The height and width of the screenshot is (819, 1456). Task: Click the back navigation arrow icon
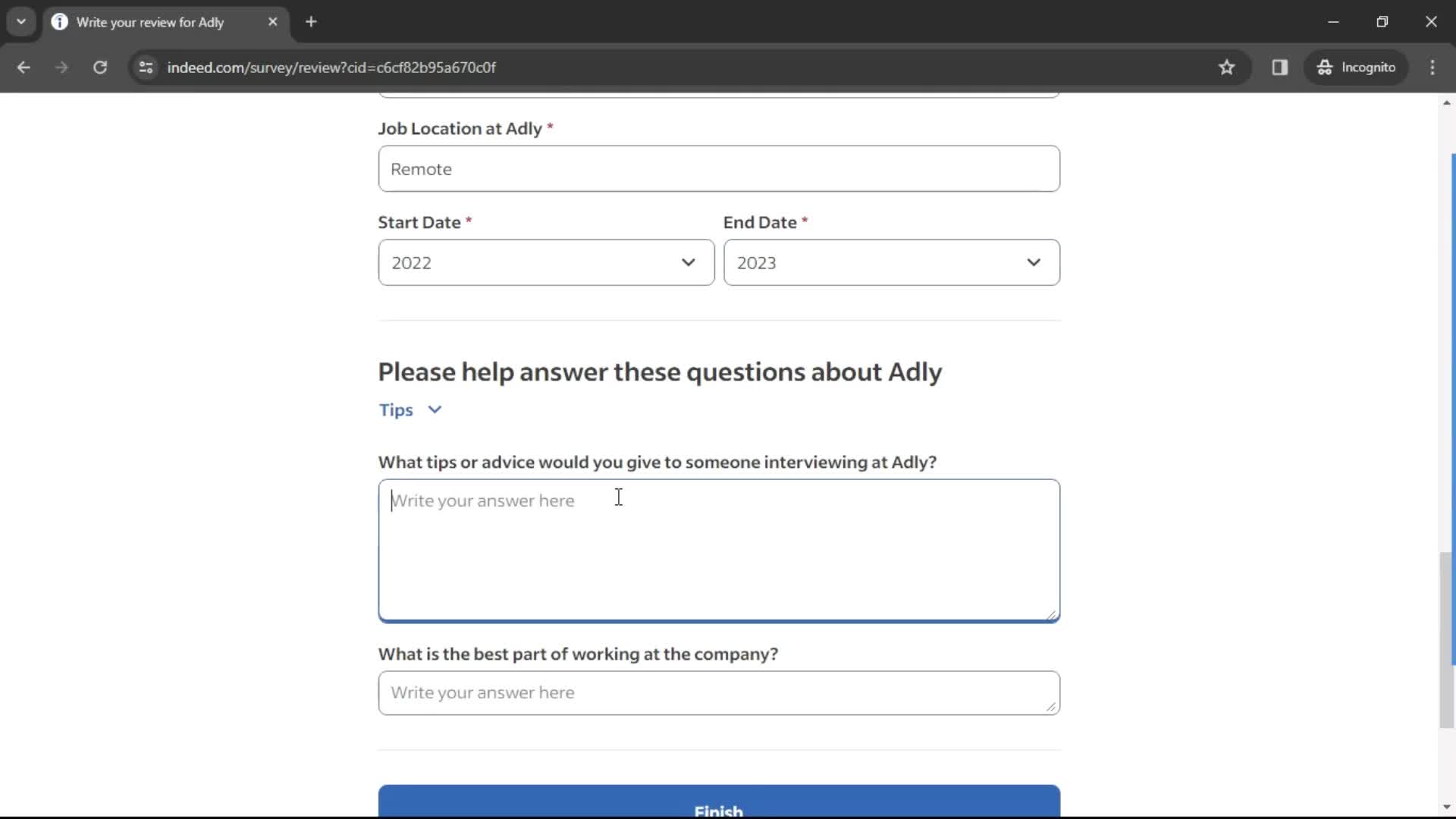click(x=24, y=67)
